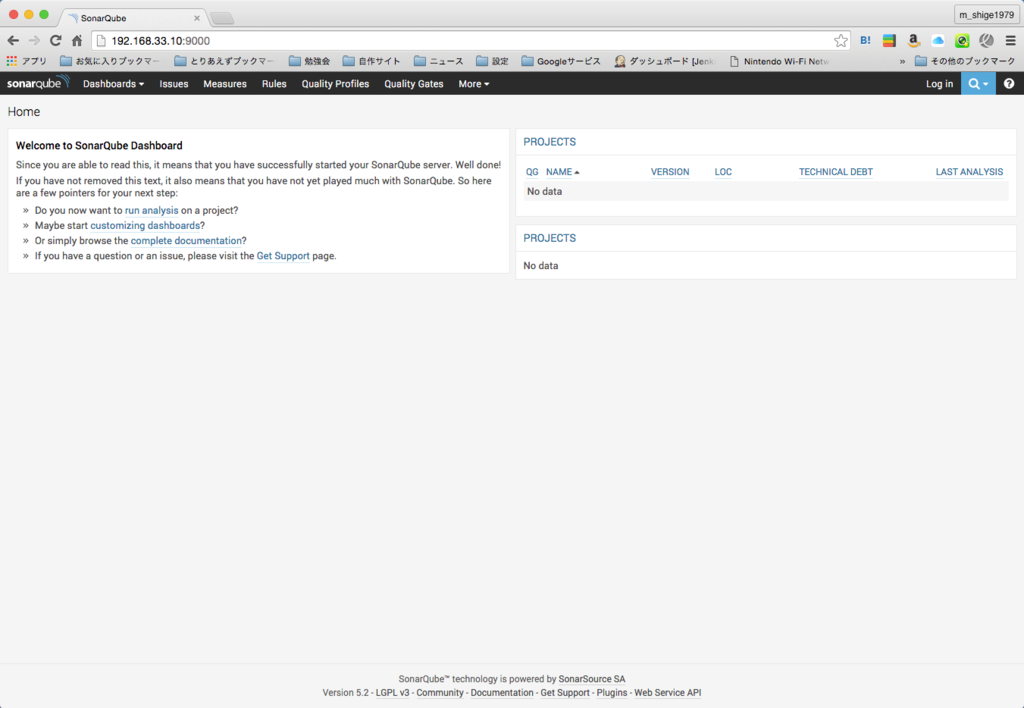Open the search magnifier dropdown
This screenshot has width=1024, height=708.
(978, 84)
